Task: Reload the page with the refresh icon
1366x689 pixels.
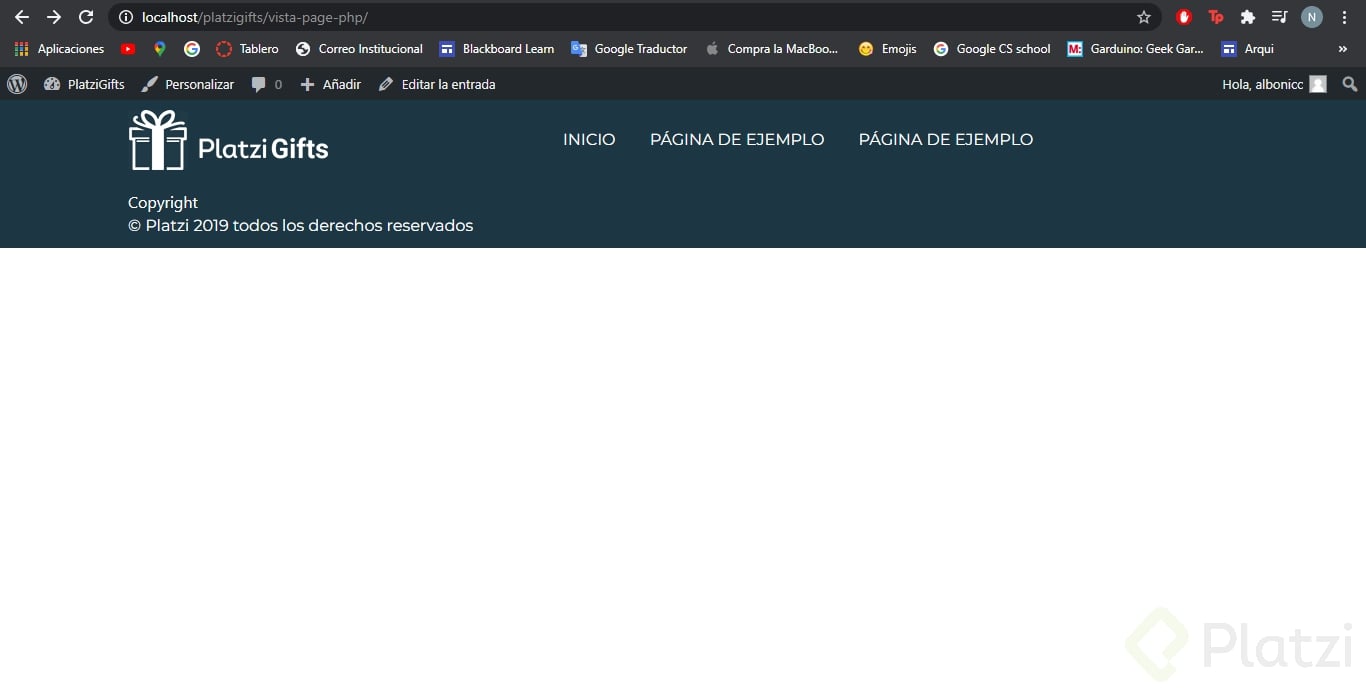Action: click(x=86, y=17)
